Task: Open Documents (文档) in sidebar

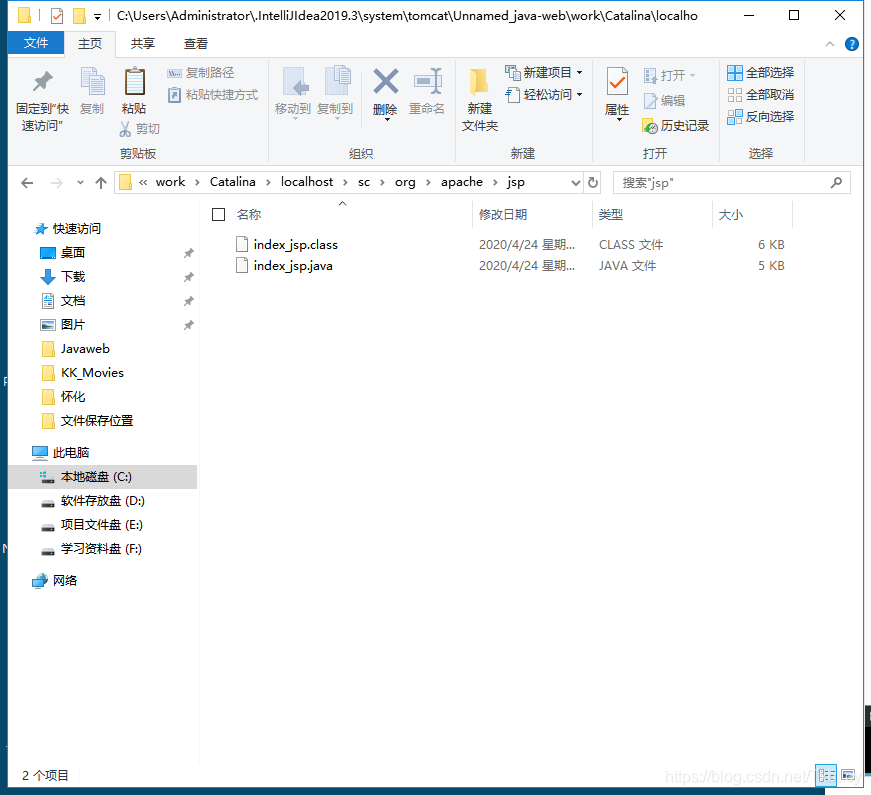Action: (73, 301)
